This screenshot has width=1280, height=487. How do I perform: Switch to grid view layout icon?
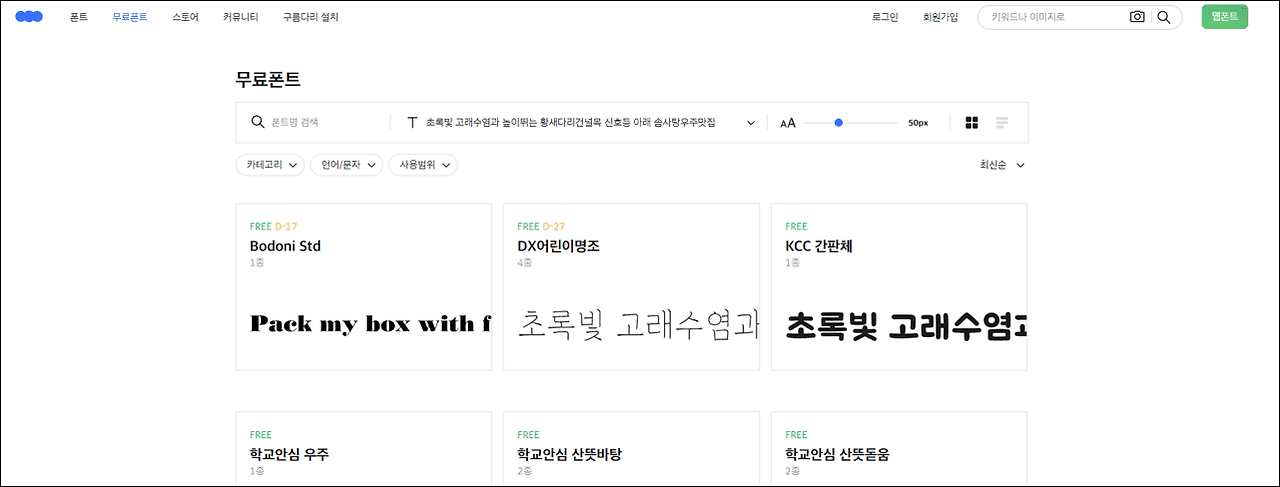click(x=971, y=123)
